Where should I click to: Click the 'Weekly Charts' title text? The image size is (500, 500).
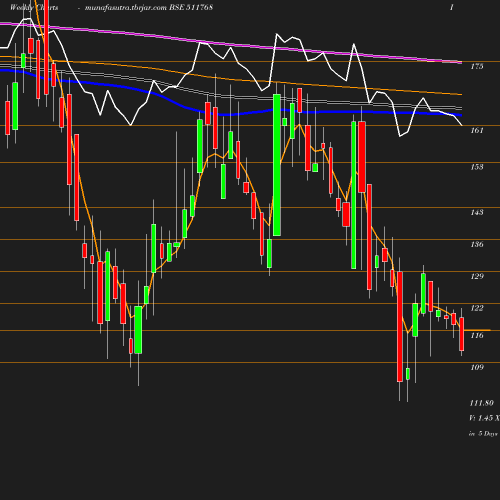pyautogui.click(x=34, y=7)
